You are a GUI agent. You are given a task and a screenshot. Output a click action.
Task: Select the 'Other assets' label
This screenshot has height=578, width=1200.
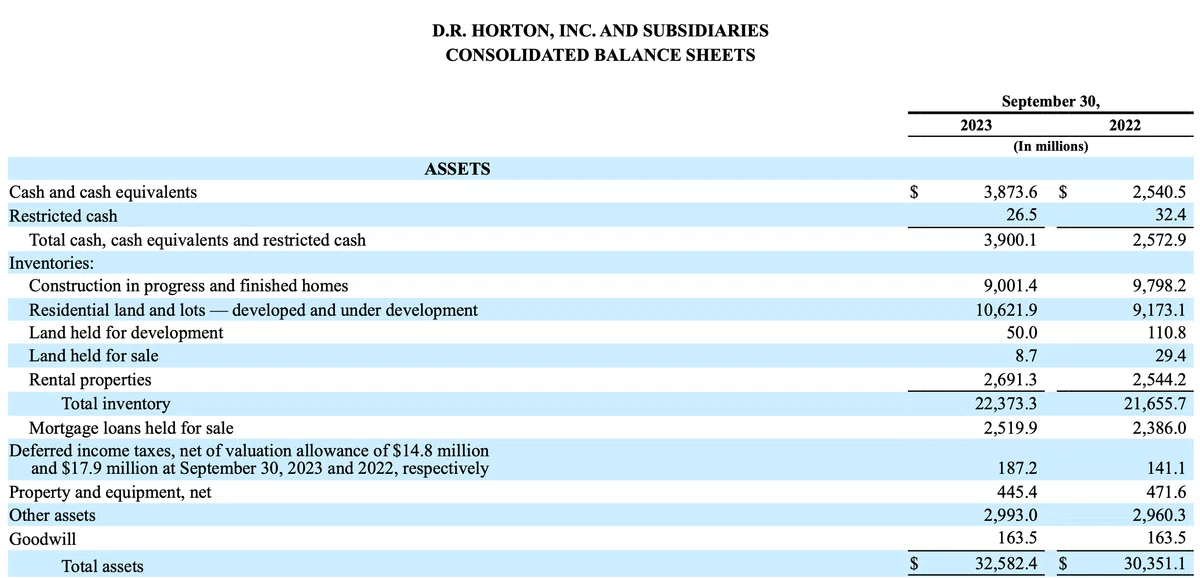(52, 516)
